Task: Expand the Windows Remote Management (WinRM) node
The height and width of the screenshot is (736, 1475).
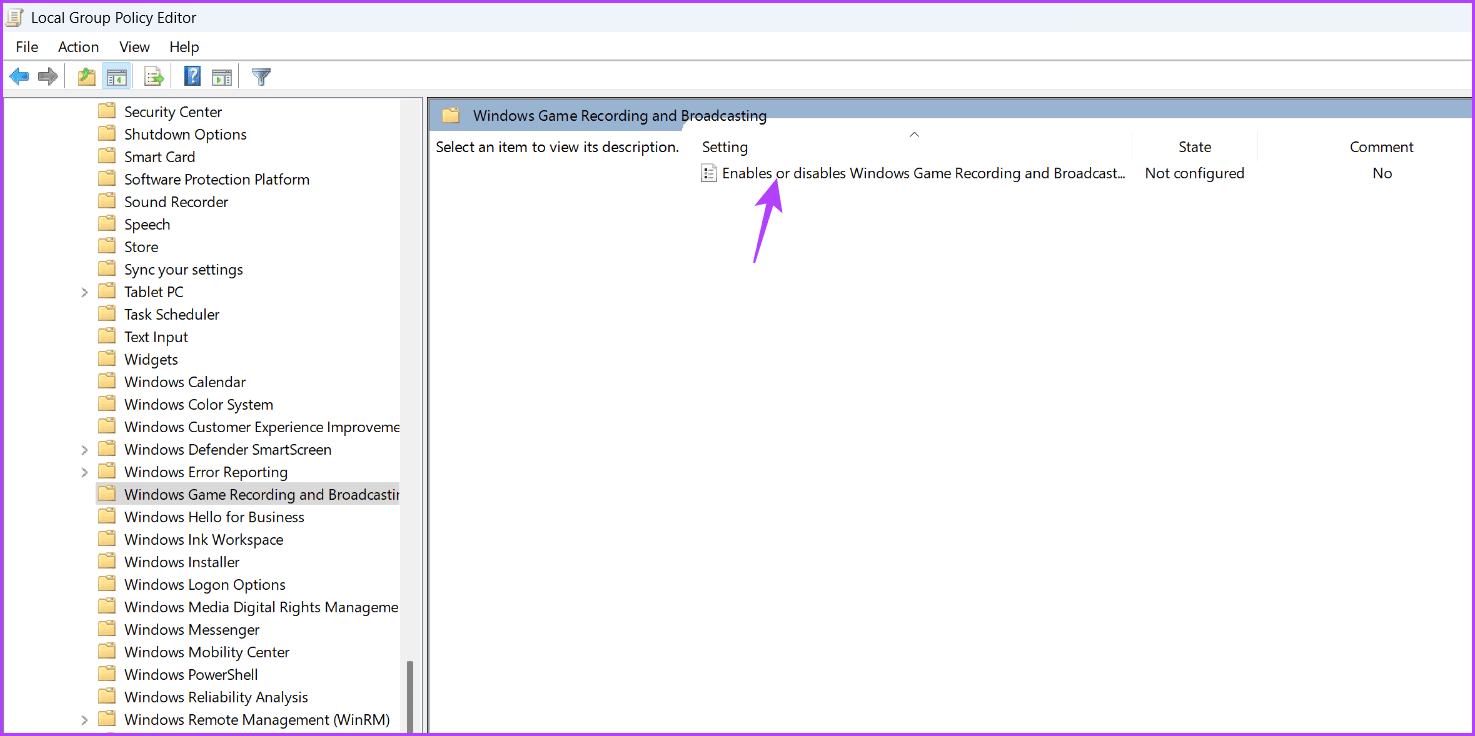Action: [84, 720]
